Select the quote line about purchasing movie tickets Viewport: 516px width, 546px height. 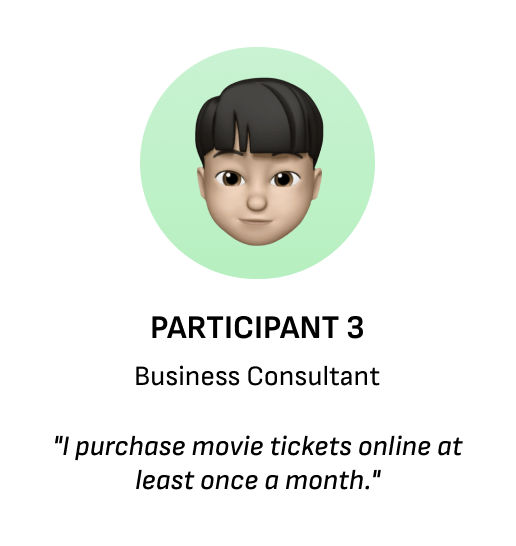click(x=258, y=447)
